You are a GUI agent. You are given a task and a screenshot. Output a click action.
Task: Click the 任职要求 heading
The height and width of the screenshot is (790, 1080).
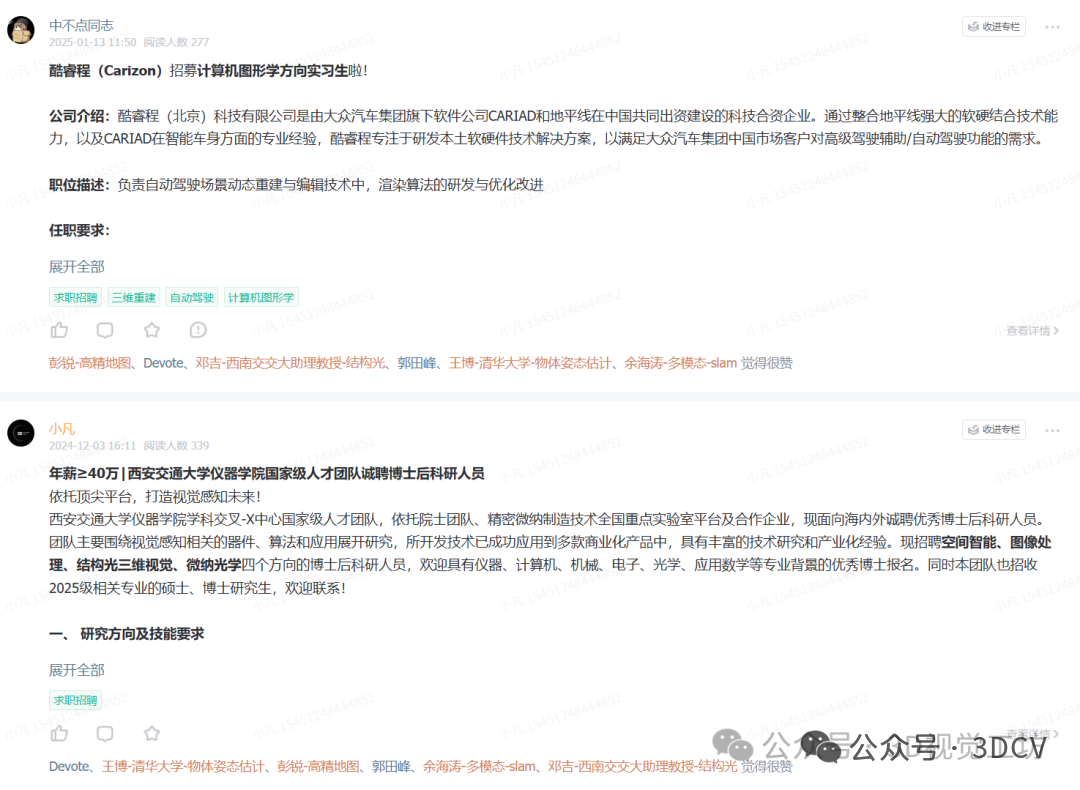79,230
